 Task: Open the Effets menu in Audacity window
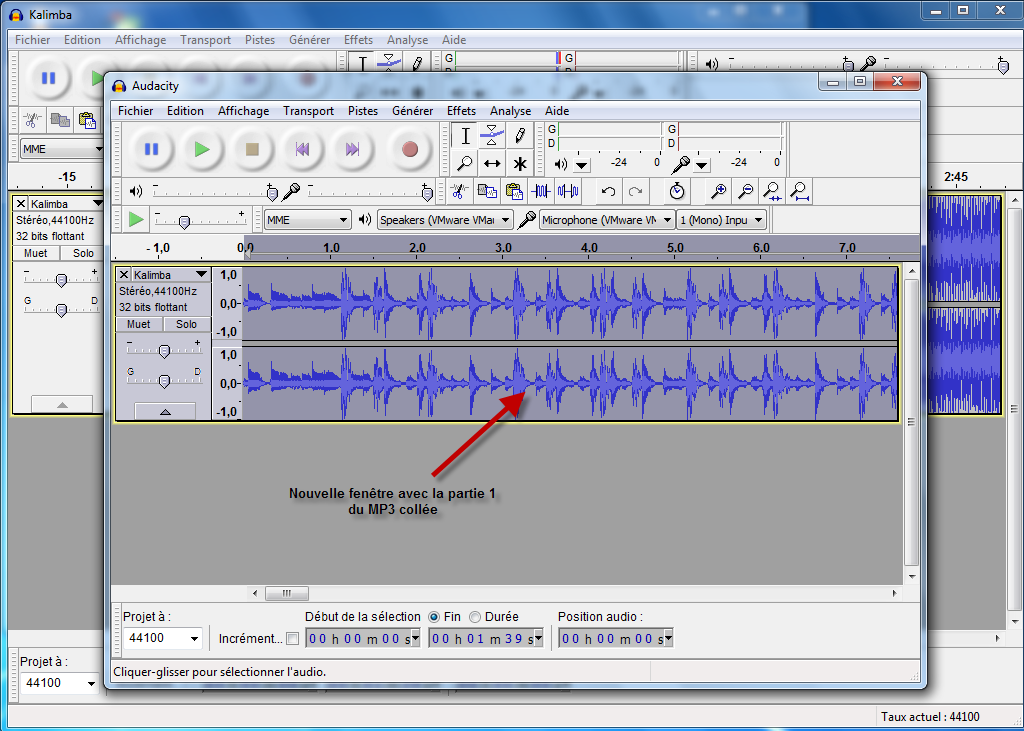coord(461,111)
